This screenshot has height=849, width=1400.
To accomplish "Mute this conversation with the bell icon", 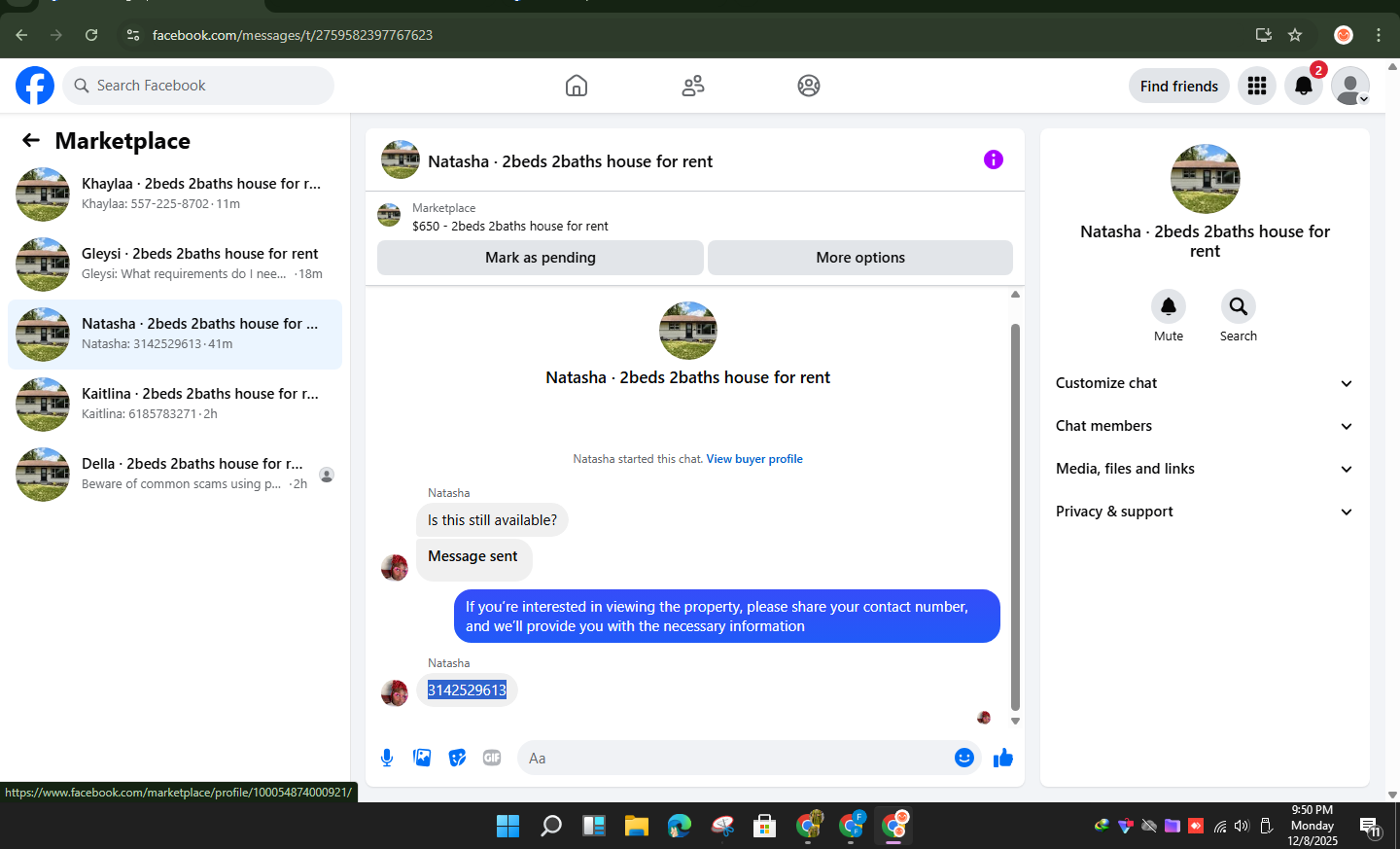I will [1169, 306].
